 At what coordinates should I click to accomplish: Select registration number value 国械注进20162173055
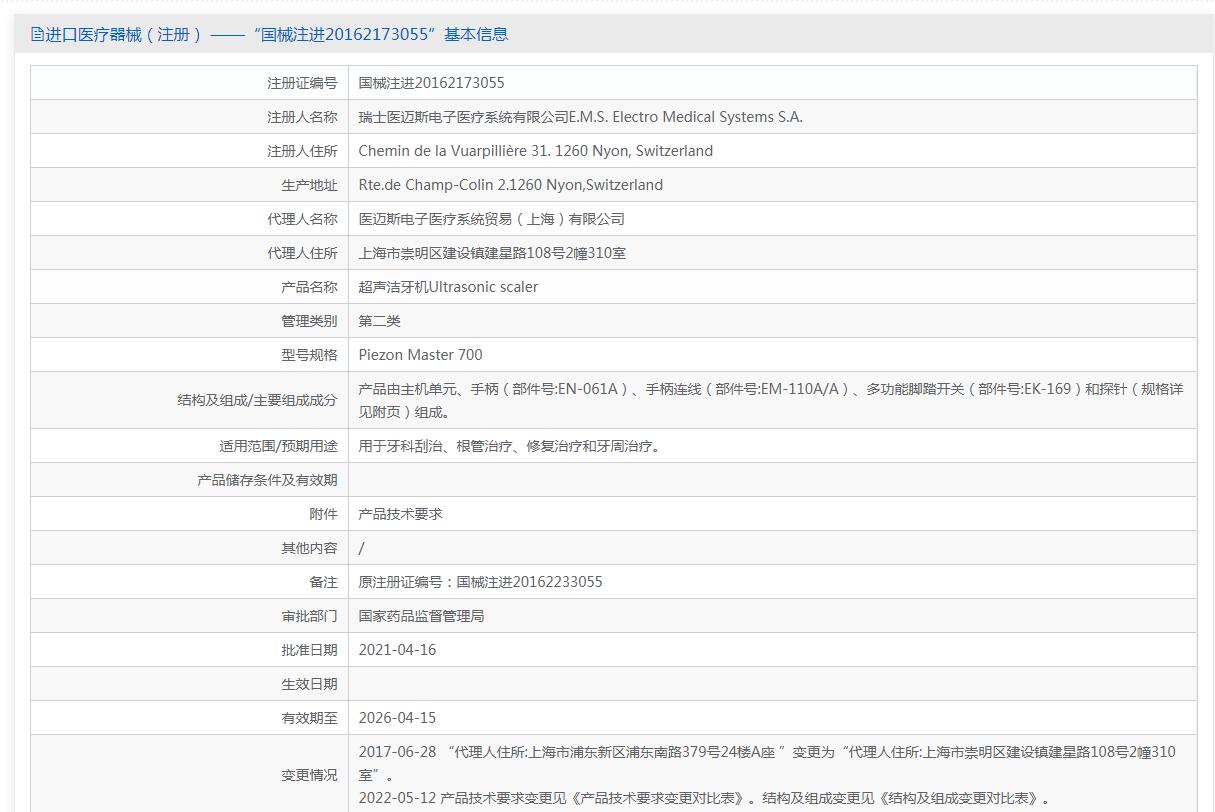click(432, 83)
